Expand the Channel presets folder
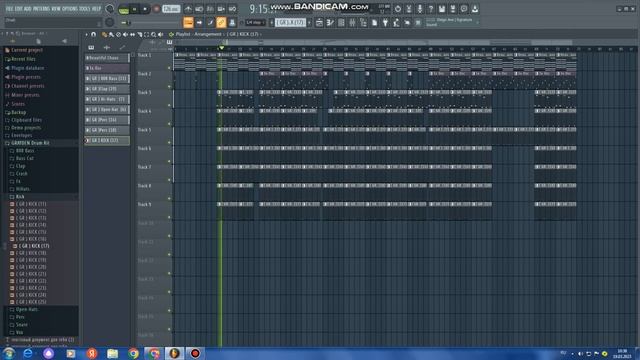The image size is (640, 360). click(28, 86)
